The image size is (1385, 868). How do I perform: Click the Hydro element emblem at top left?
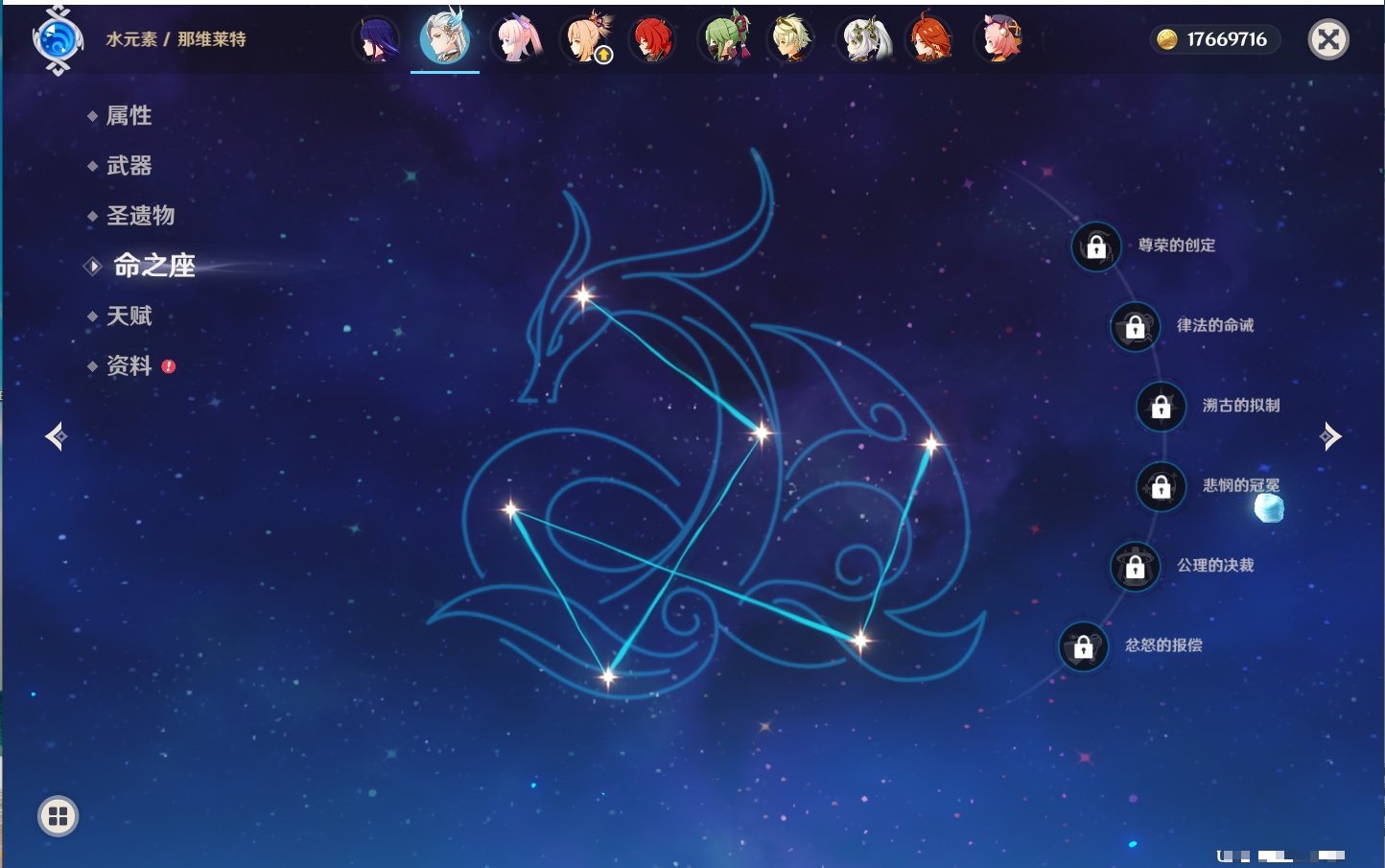click(58, 40)
